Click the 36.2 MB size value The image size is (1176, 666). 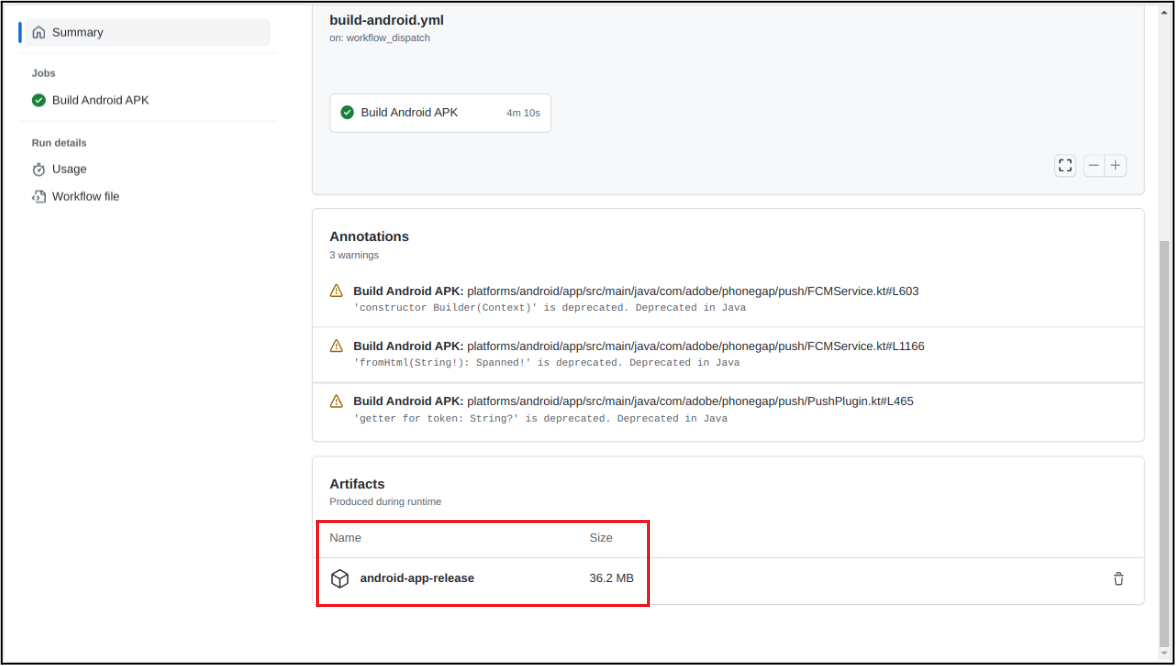point(611,578)
